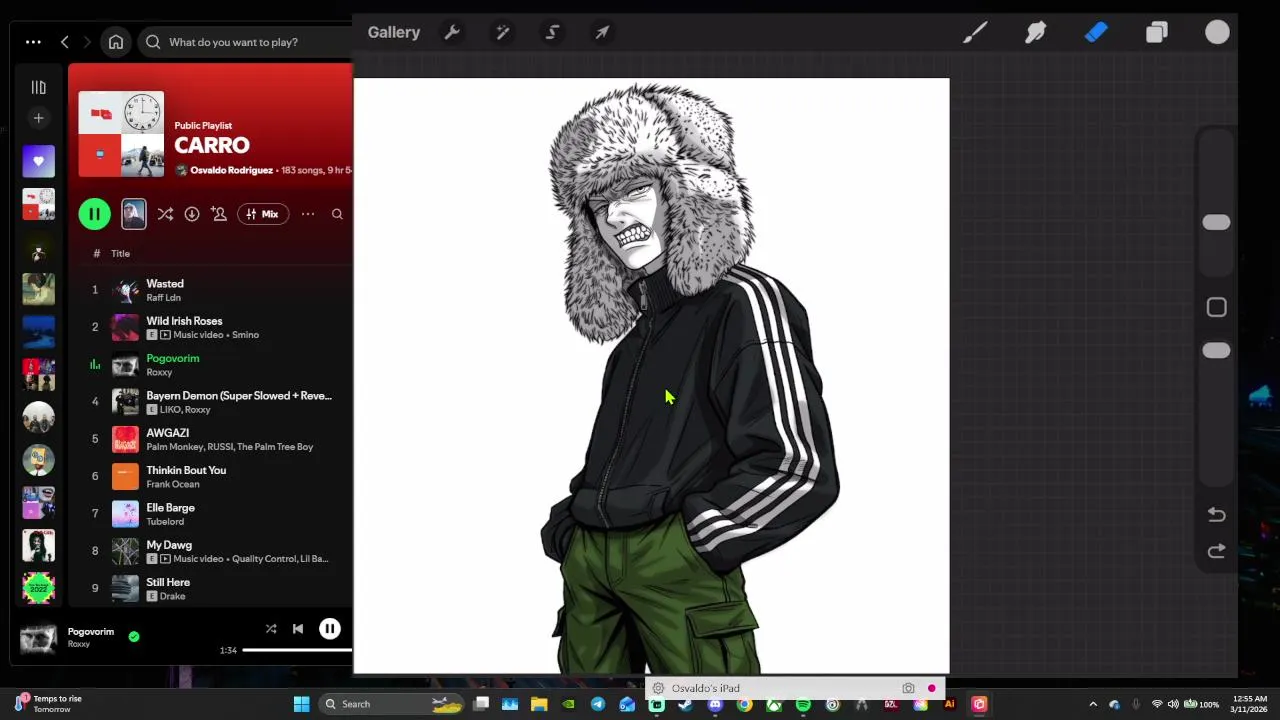The width and height of the screenshot is (1280, 720).
Task: Show hidden system tray icons
Action: coord(1093,704)
